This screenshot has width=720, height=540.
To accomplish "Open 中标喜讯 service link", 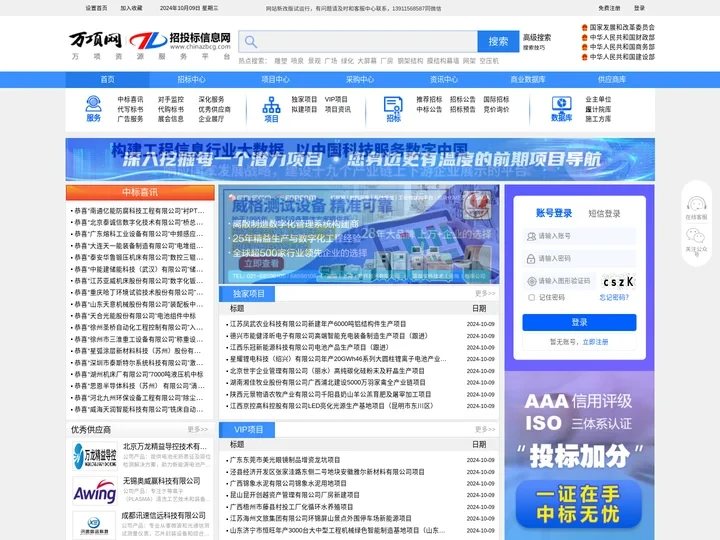I will 130,99.
